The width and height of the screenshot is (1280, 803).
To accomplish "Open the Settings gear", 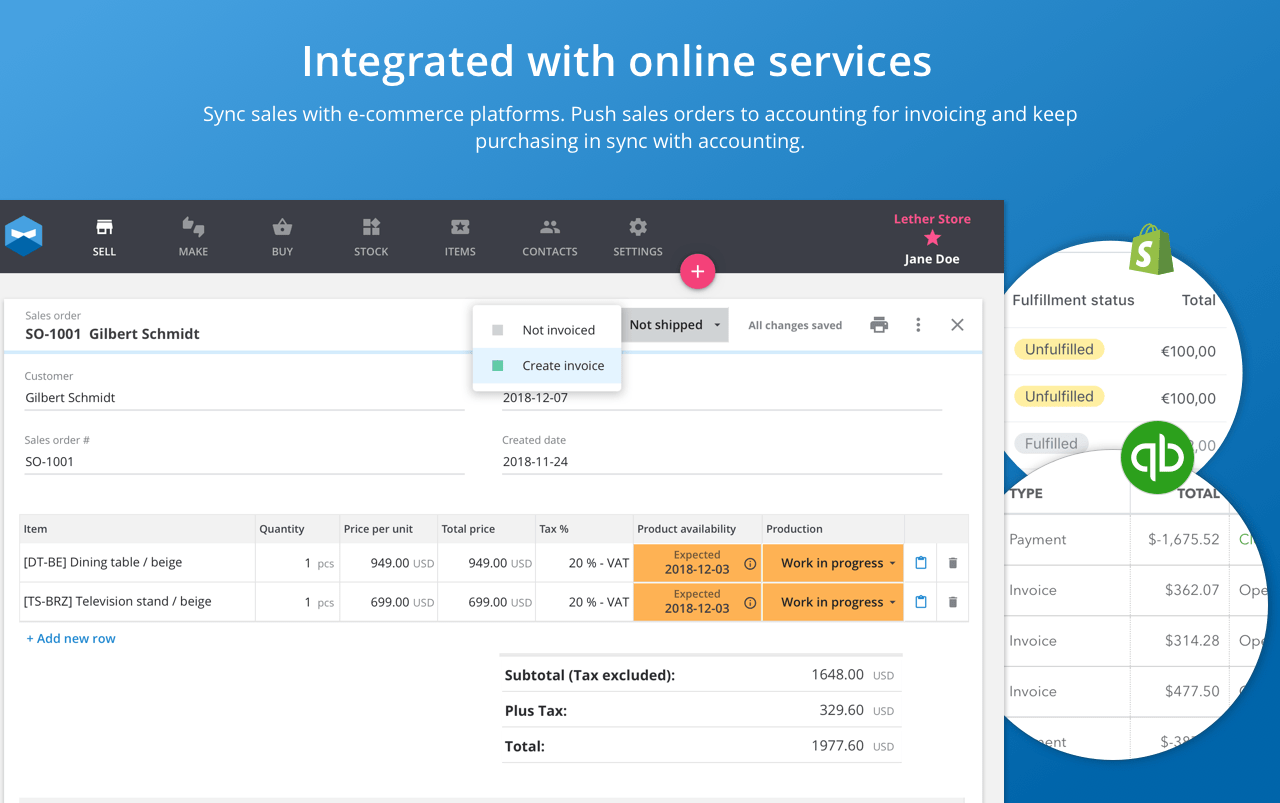I will click(638, 237).
